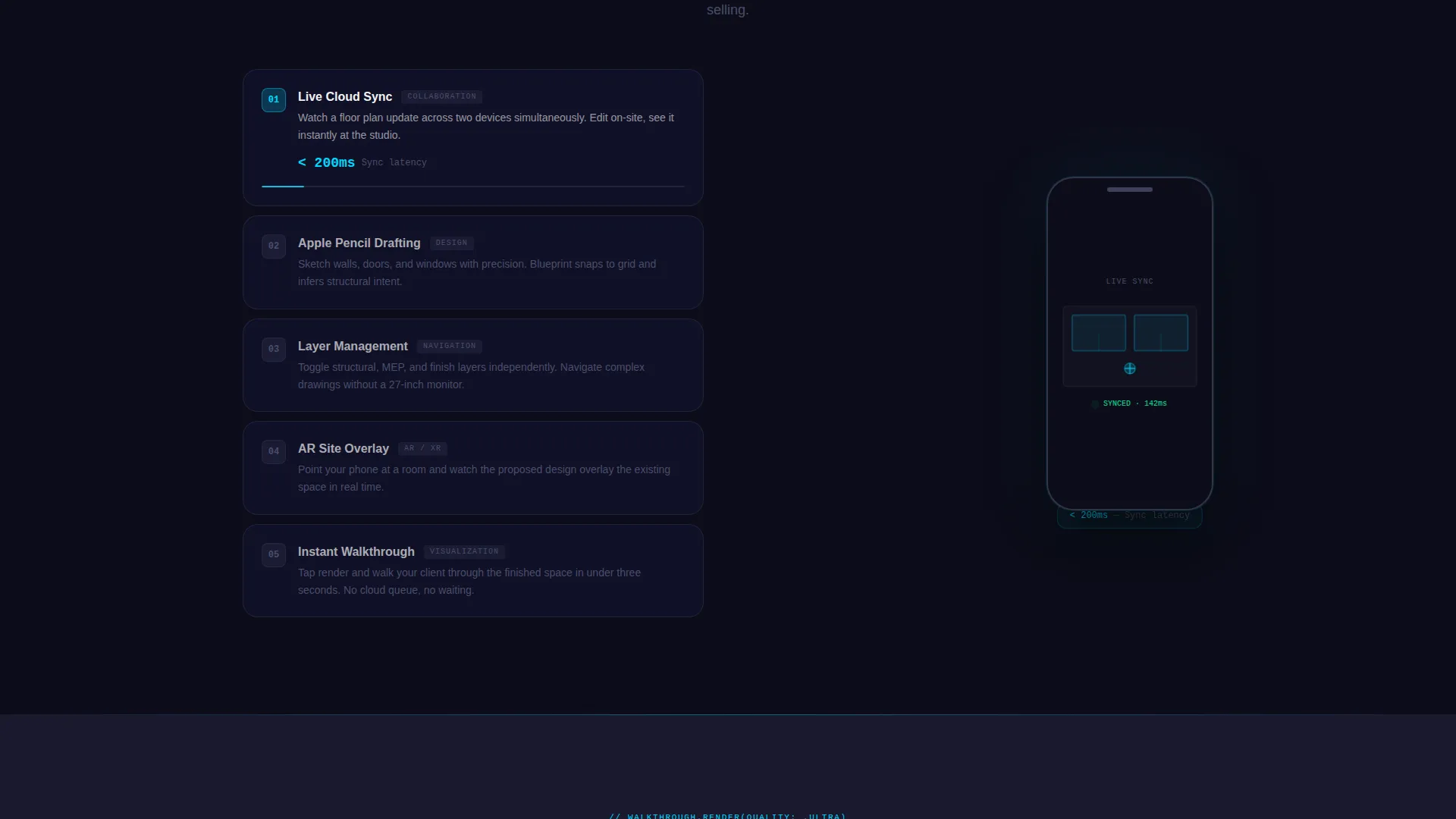1456x819 pixels.
Task: Click the sync latency label under phone
Action: pos(1130,516)
